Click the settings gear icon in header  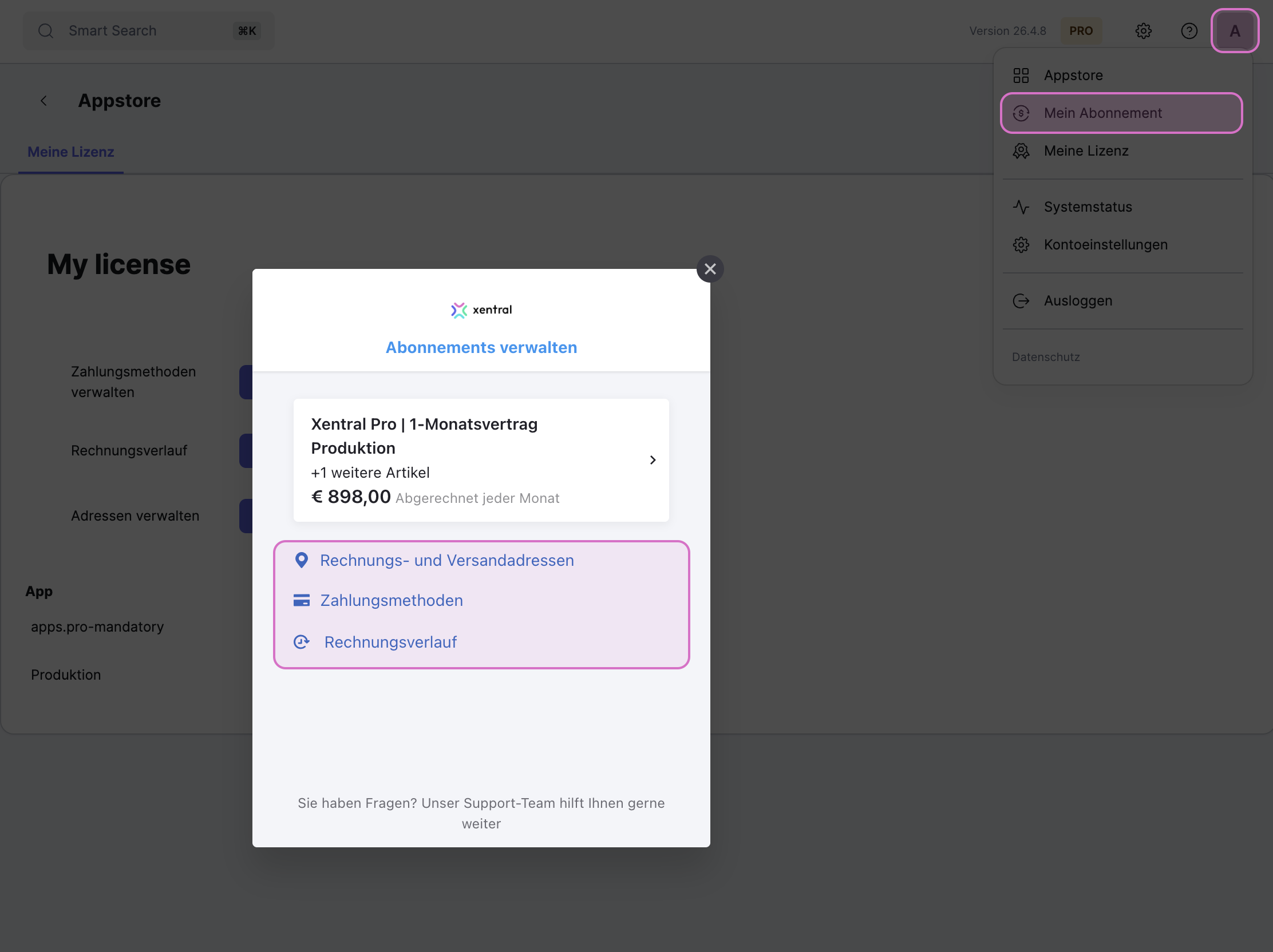[1143, 31]
